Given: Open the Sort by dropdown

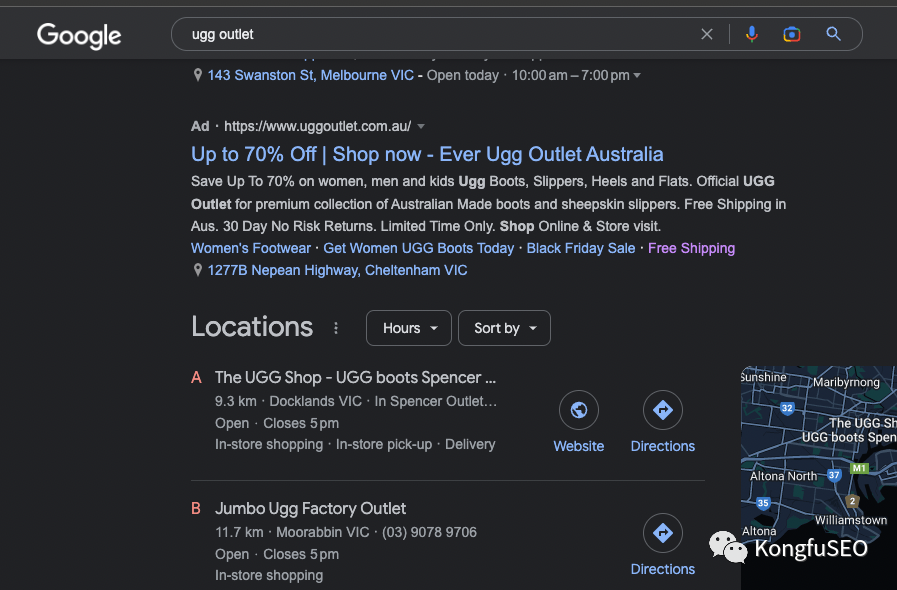Looking at the screenshot, I should (x=504, y=328).
